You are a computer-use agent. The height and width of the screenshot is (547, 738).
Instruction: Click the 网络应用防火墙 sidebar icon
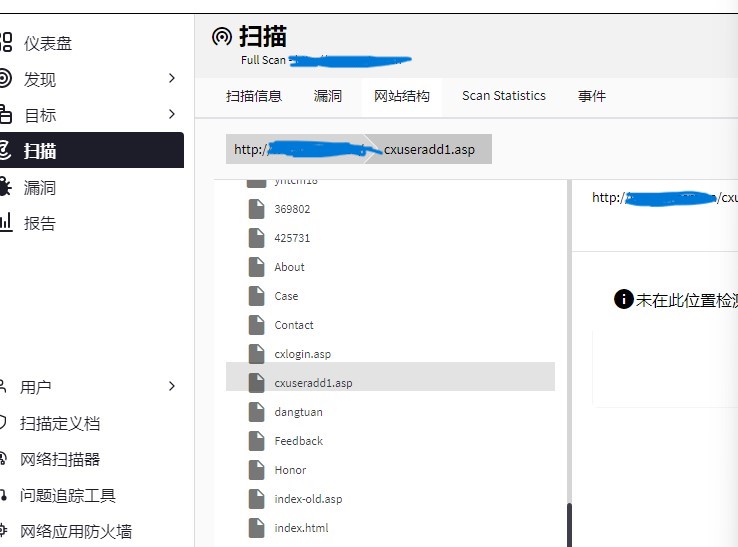pos(3,530)
